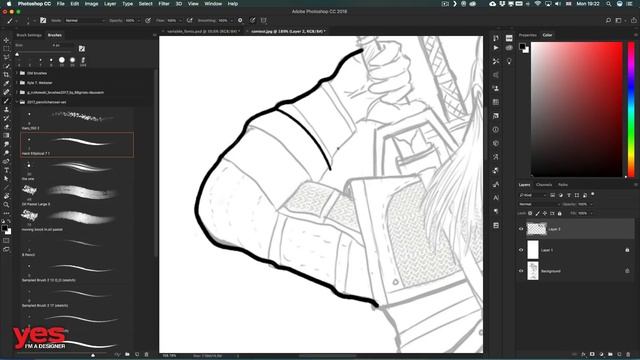Click the Background layer thumbnail
This screenshot has width=640, height=360.
(533, 271)
